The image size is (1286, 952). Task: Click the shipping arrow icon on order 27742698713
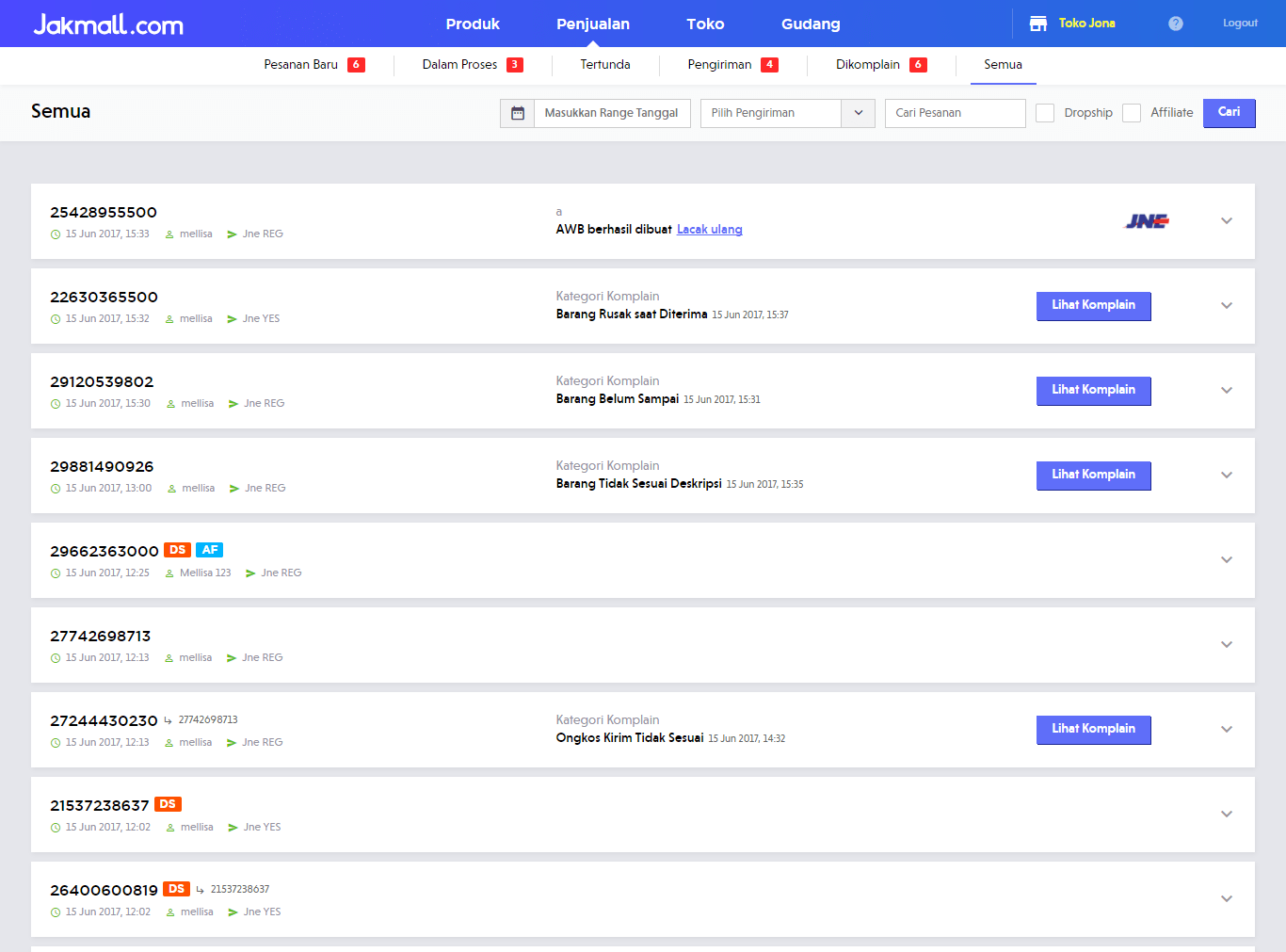(232, 658)
